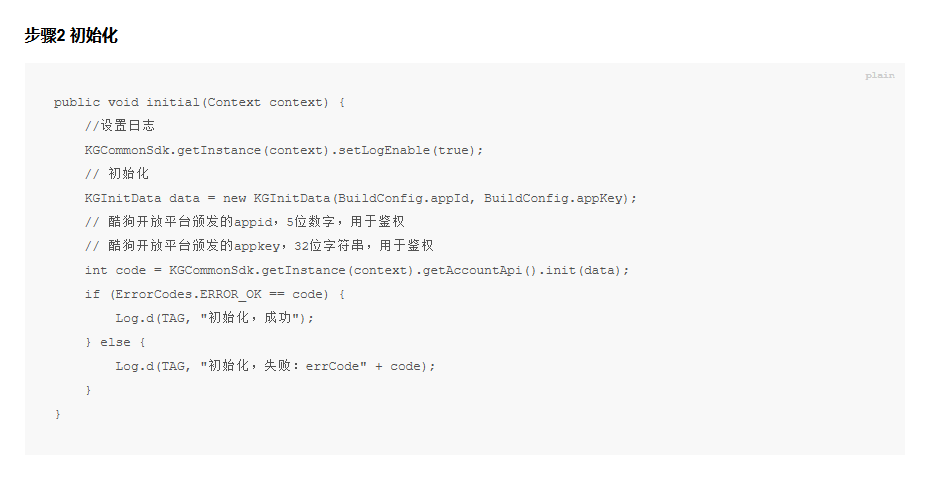Click the final closing brace of the method
Screen dimensions: 928x481
point(57,415)
